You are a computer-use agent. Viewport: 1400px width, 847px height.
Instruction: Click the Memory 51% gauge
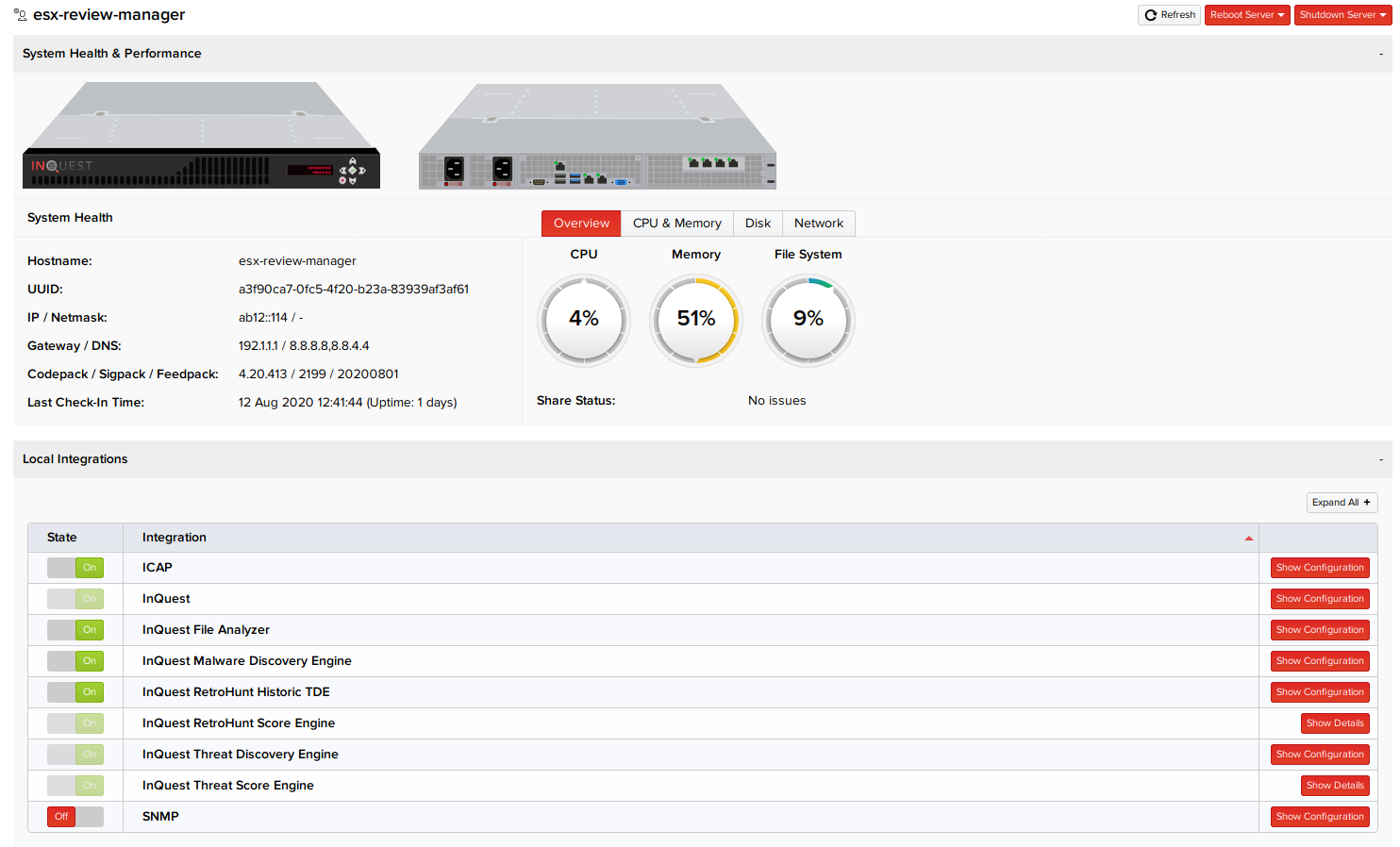(696, 320)
